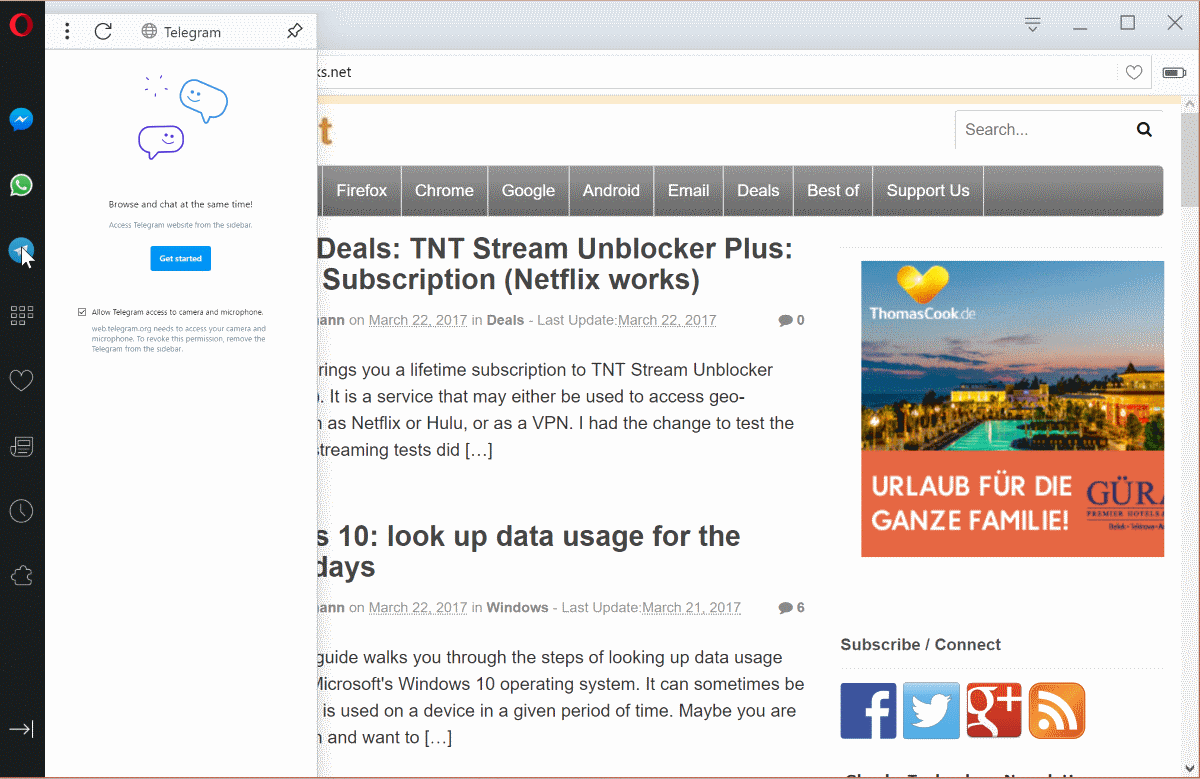Image resolution: width=1200 pixels, height=779 pixels.
Task: Click the browser address bar
Action: point(715,72)
